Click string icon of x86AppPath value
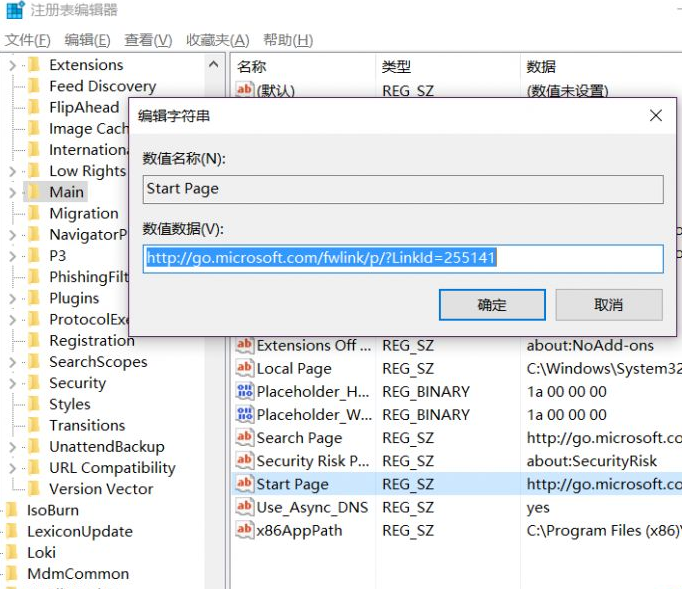Screen dimensions: 682x589 click(244, 530)
